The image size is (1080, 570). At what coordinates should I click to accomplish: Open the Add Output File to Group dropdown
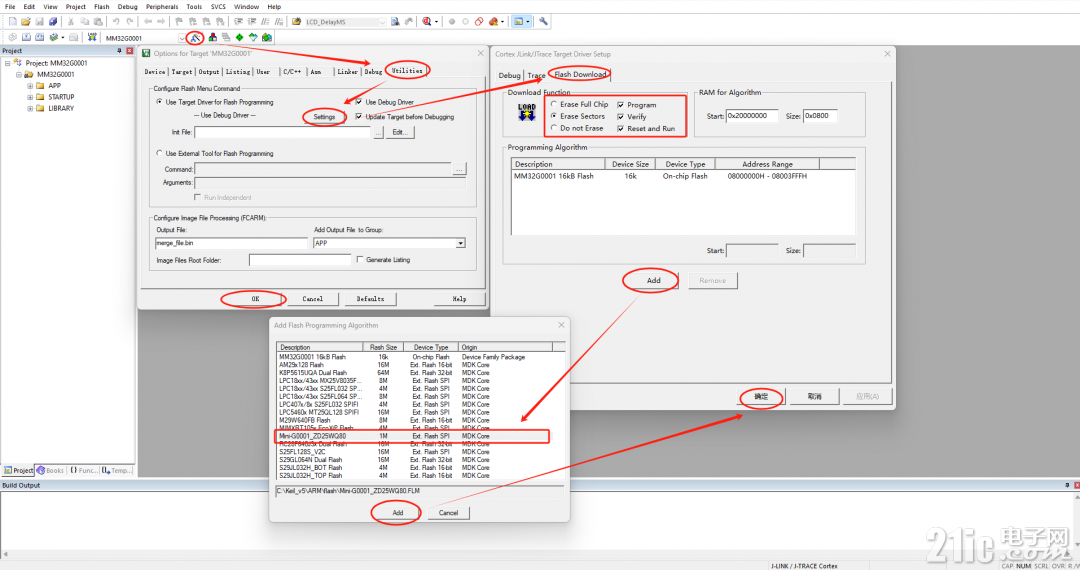tap(460, 243)
